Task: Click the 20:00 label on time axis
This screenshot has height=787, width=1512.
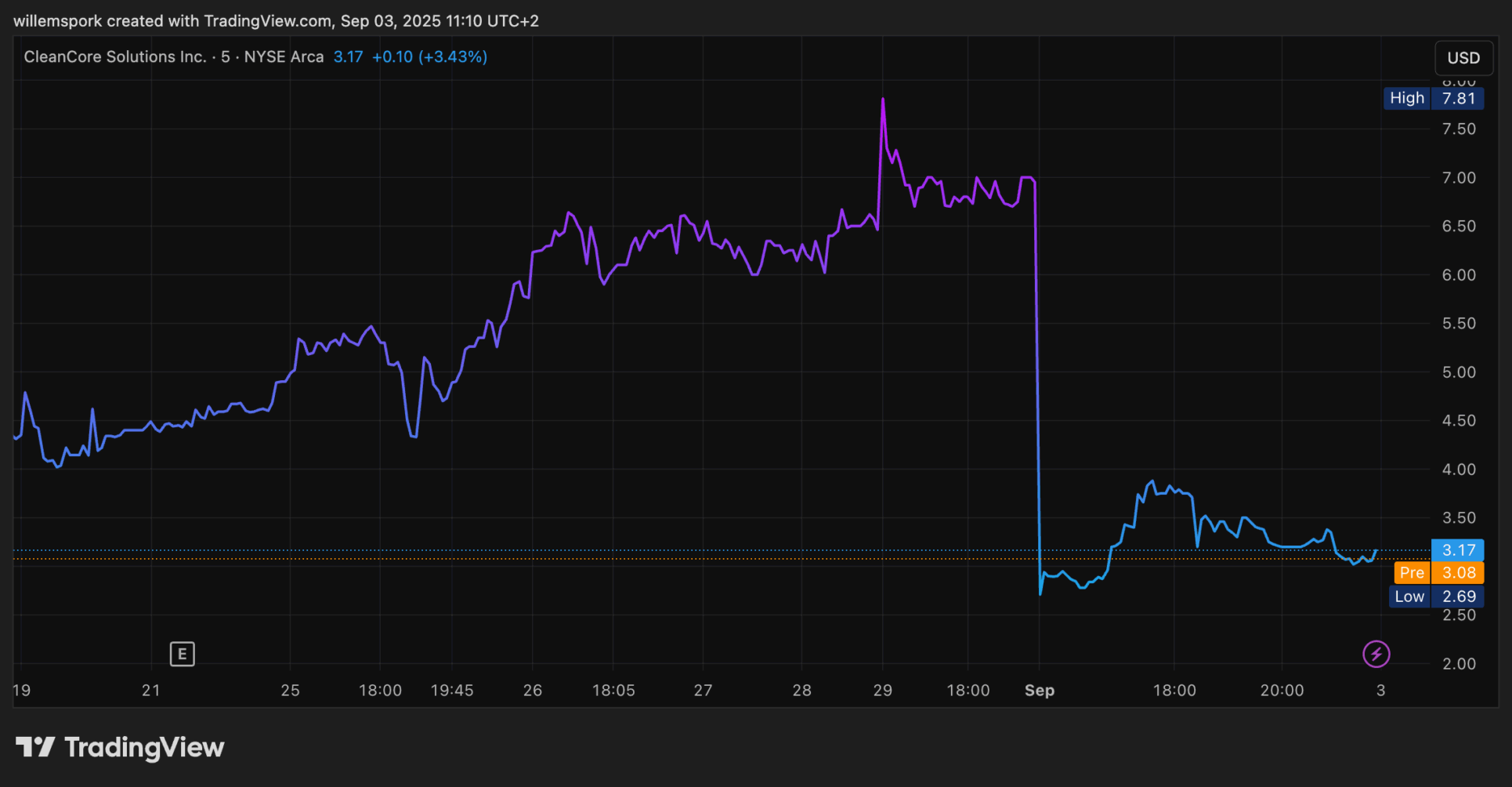Action: pyautogui.click(x=1282, y=691)
